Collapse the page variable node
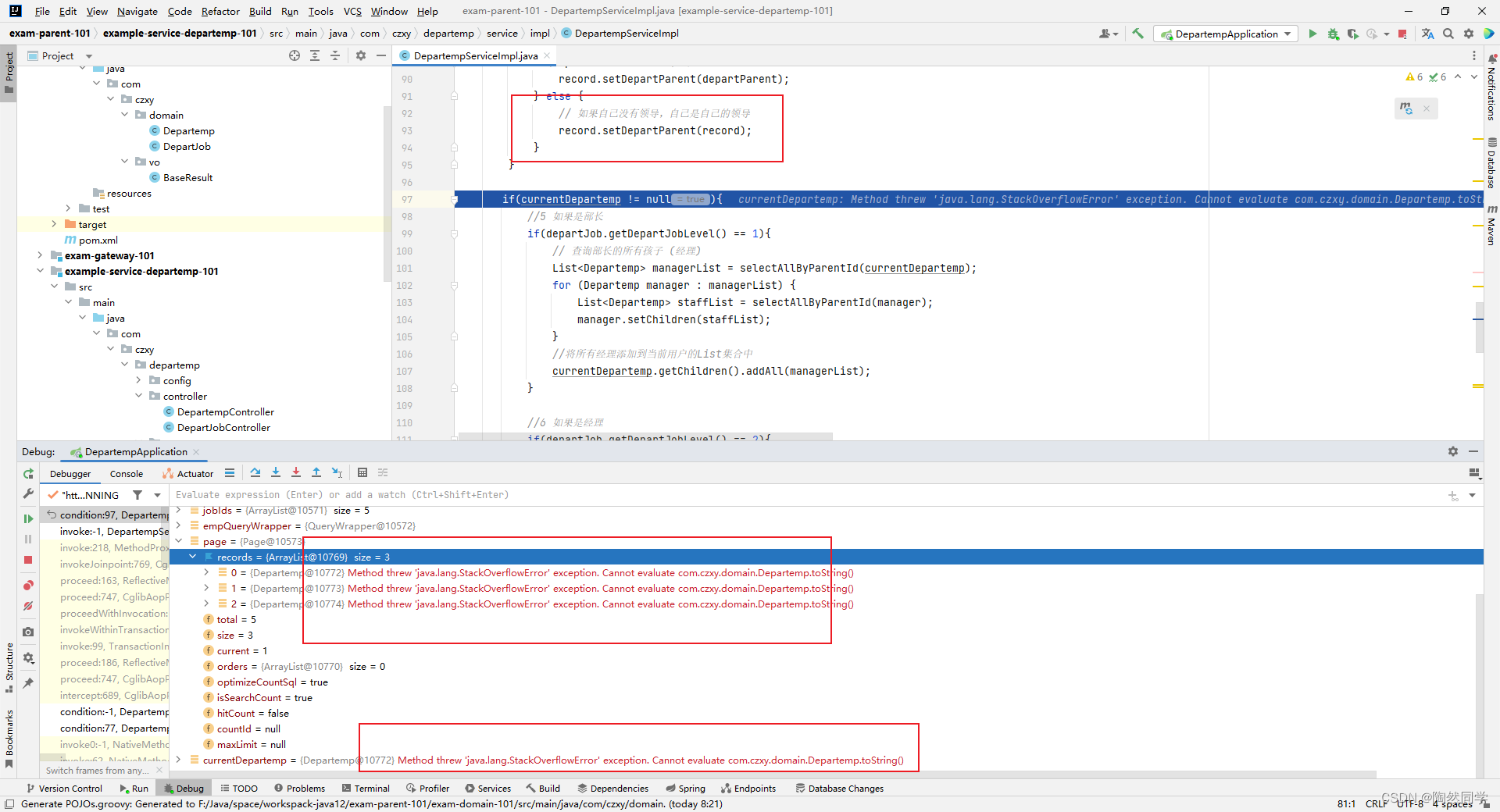1500x812 pixels. 178,541
